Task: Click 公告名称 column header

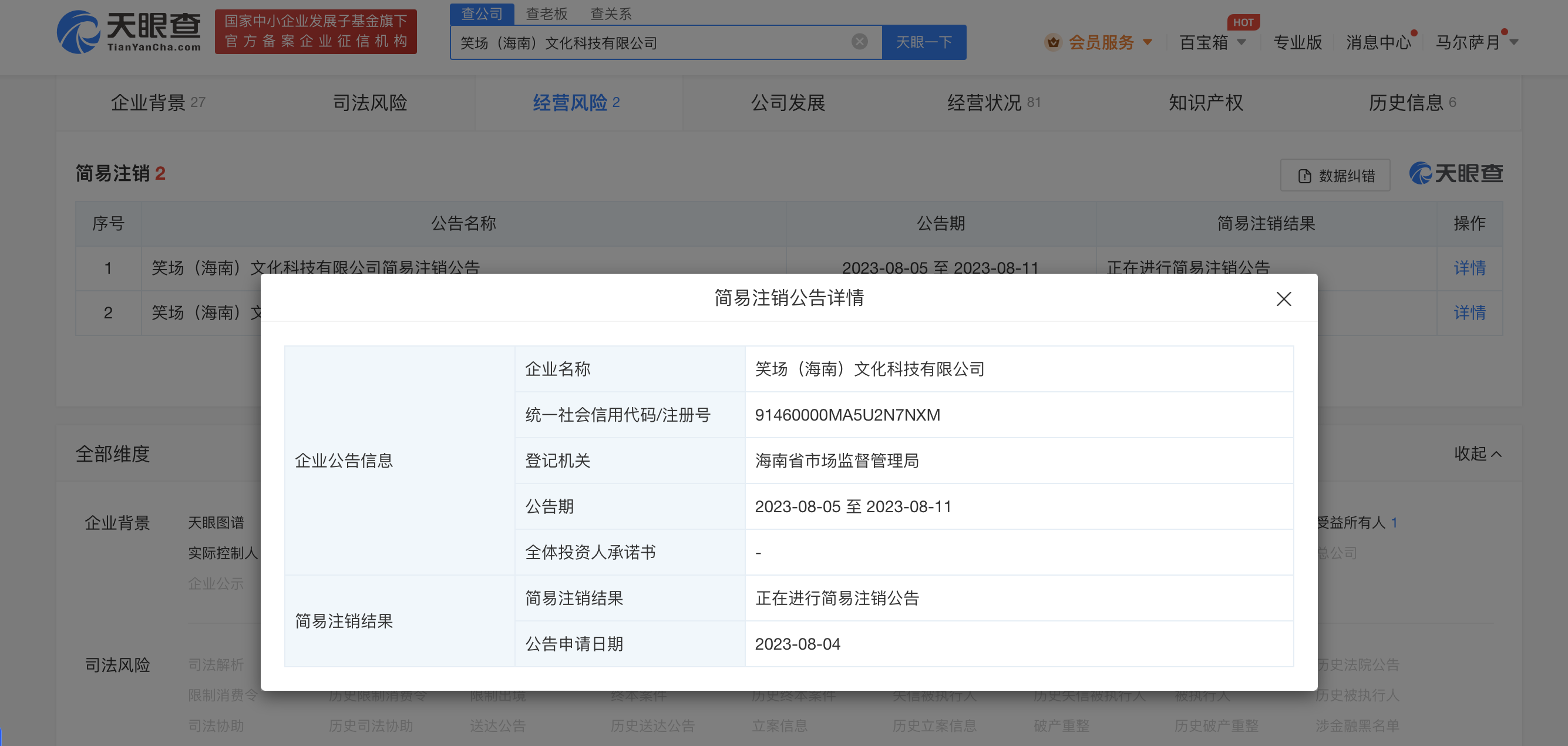Action: tap(463, 223)
